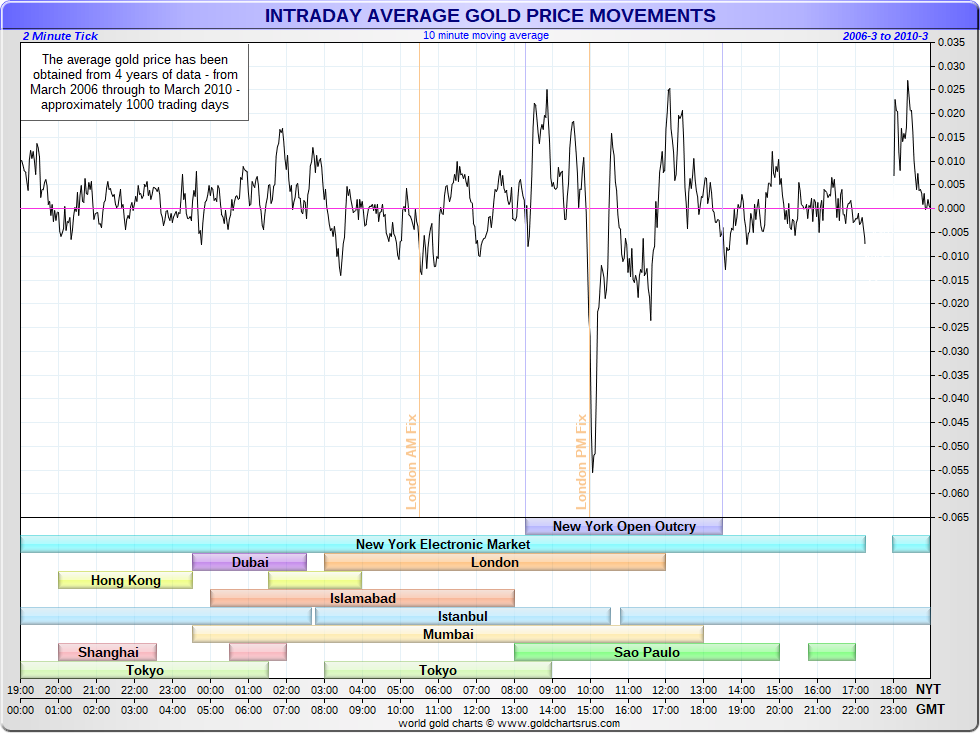Select 10:00 on the NYT time axis
Screen dimensions: 980x733
point(590,691)
